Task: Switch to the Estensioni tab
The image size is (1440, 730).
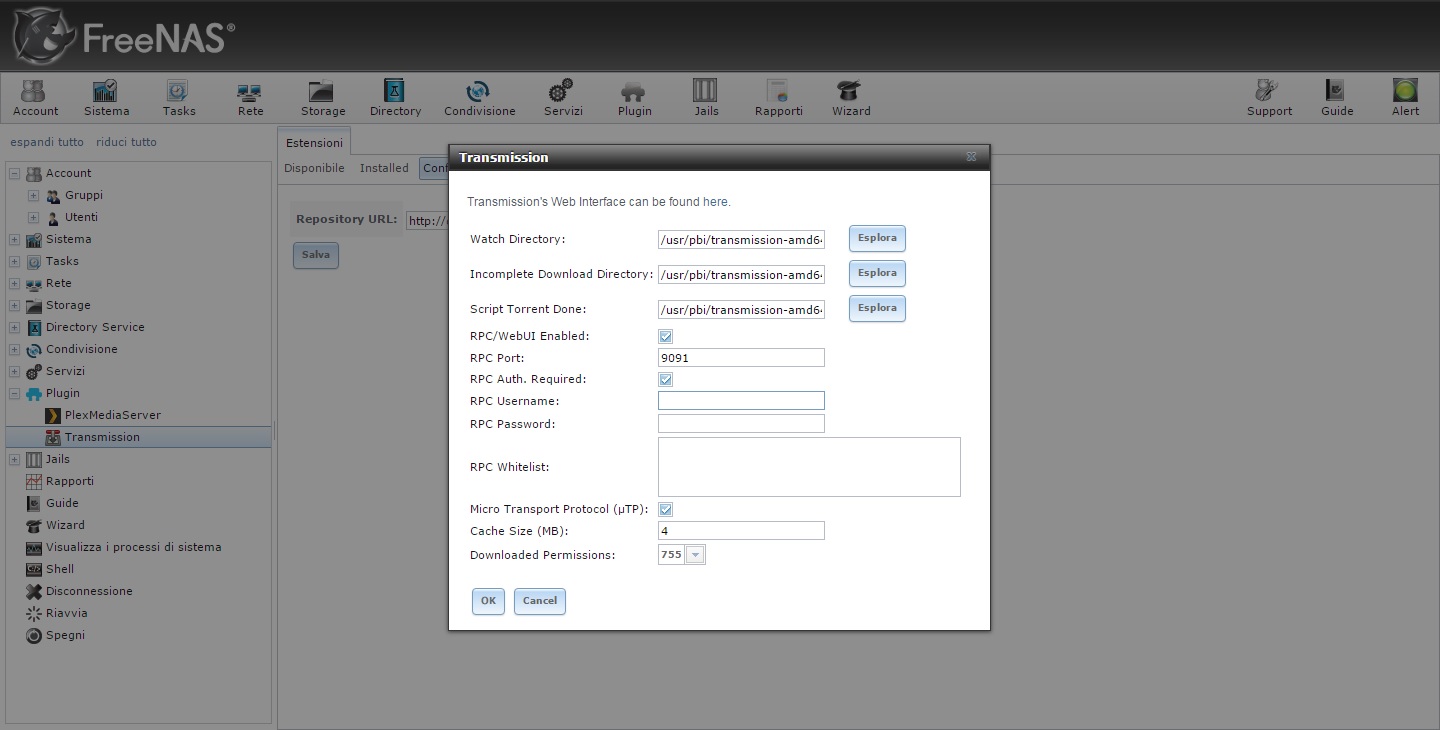Action: pos(314,143)
